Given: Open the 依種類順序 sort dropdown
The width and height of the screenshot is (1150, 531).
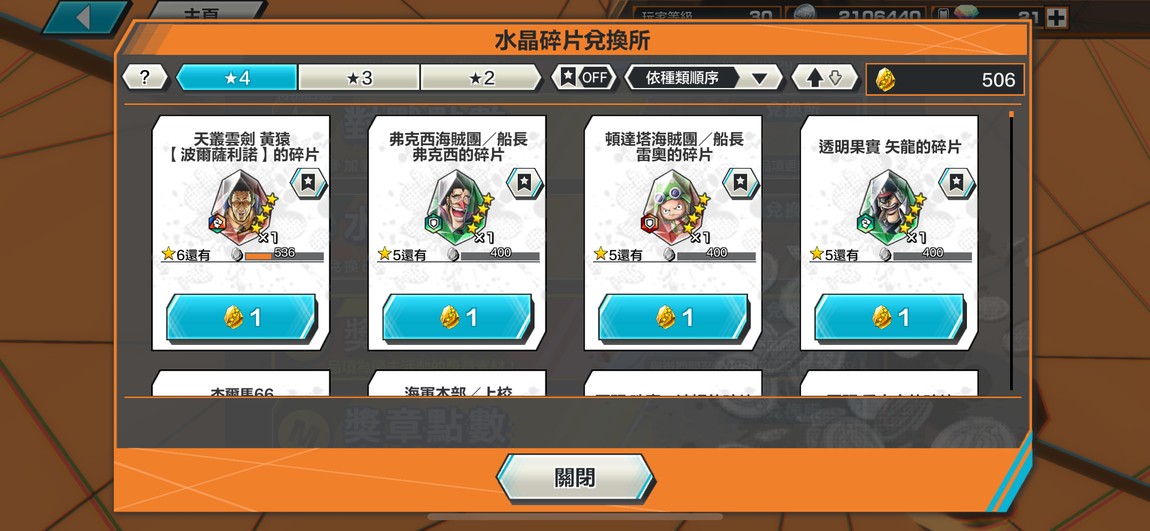Looking at the screenshot, I should pos(703,78).
